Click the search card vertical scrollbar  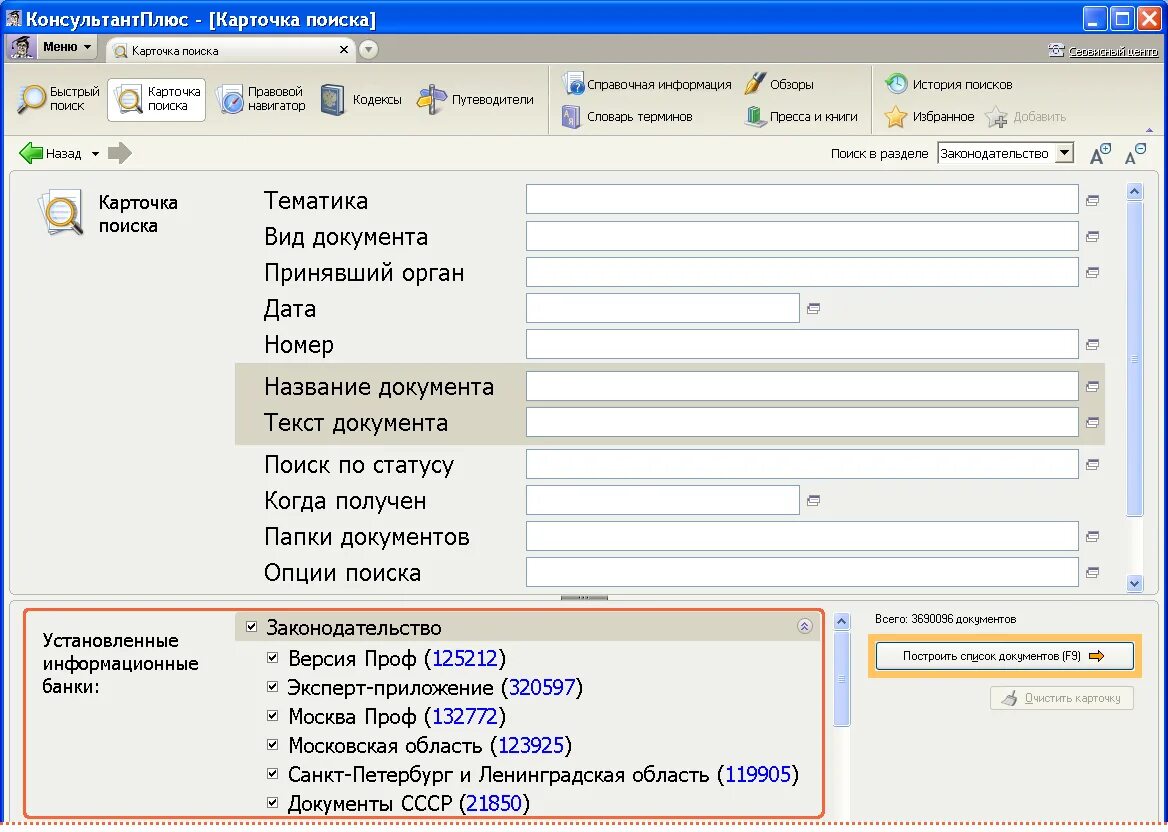[x=1135, y=358]
